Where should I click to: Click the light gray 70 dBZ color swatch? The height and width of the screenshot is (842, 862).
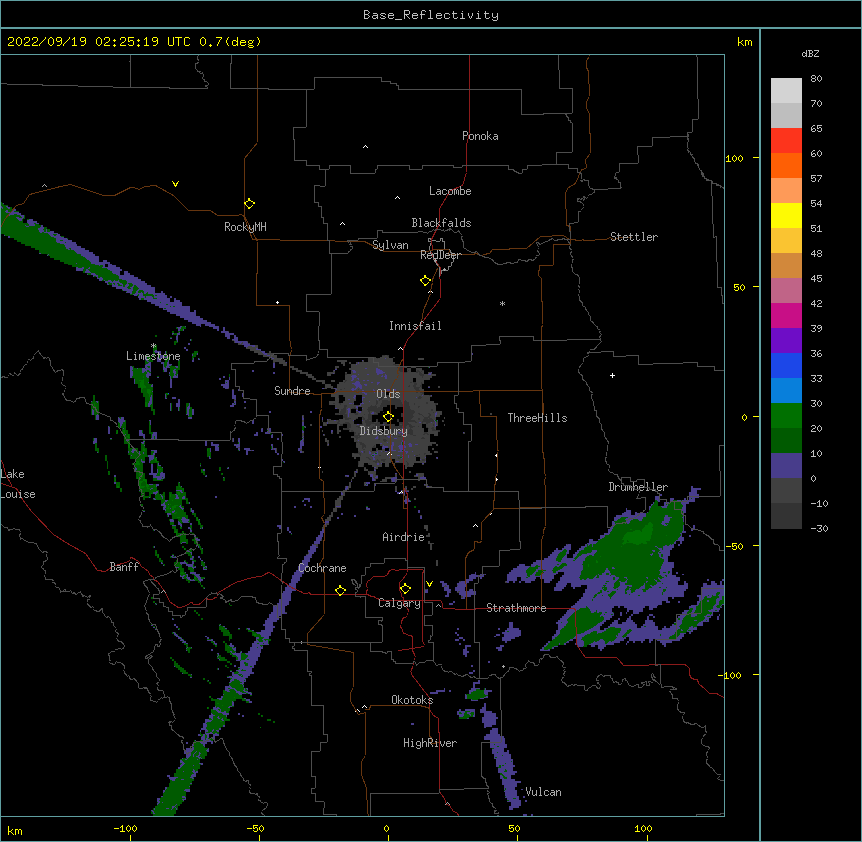coord(786,91)
